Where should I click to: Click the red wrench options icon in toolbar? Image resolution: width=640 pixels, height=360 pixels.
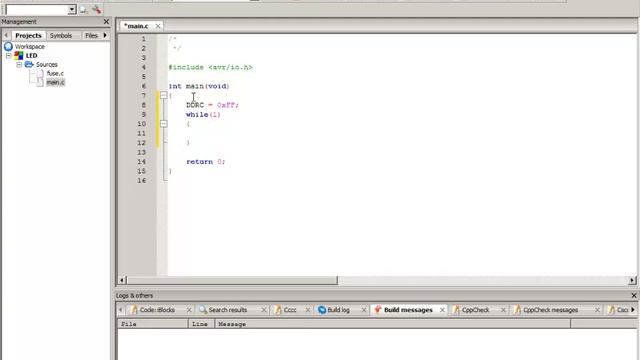pos(97,9)
